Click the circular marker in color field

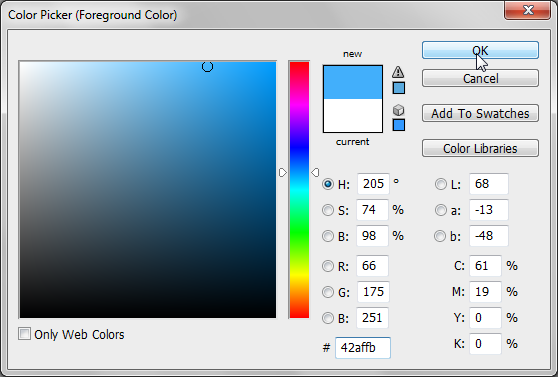pyautogui.click(x=207, y=67)
